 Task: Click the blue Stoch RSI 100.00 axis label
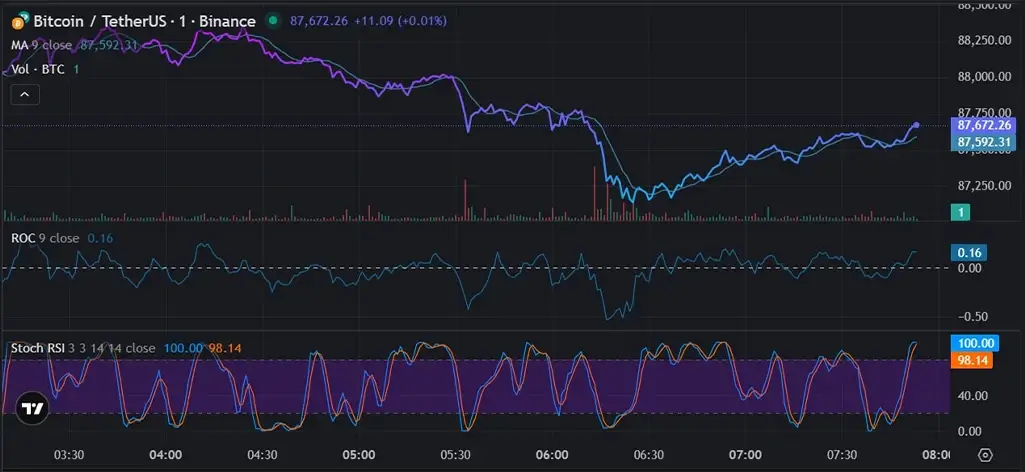[973, 344]
